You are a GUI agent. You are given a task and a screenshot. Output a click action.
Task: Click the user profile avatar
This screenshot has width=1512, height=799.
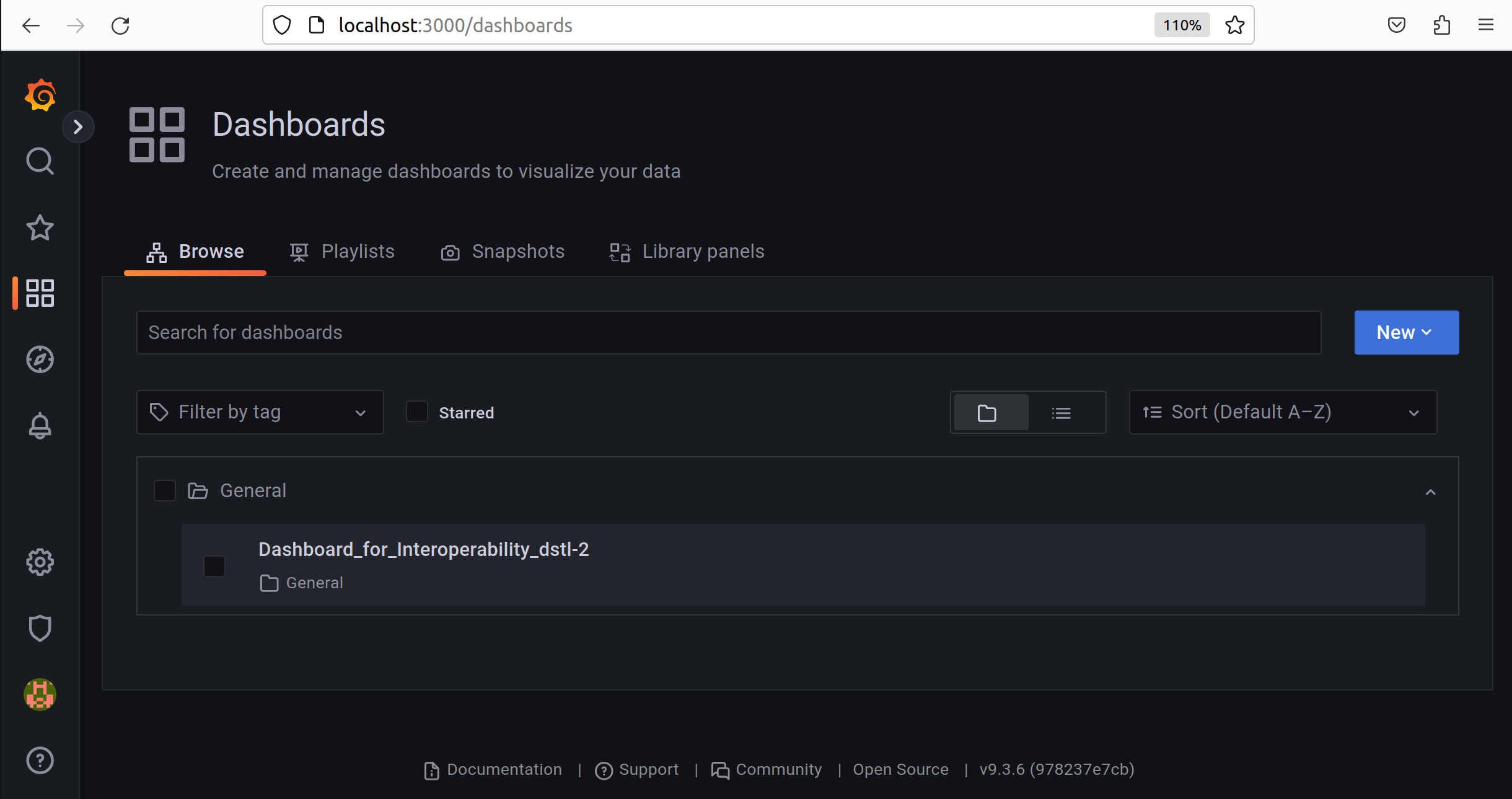[x=40, y=694]
